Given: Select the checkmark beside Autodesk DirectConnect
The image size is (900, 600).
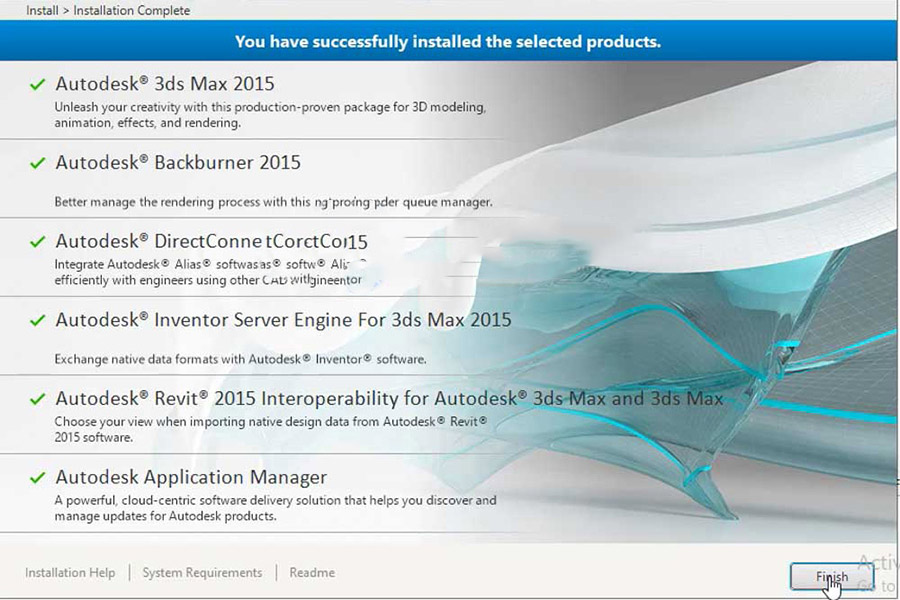Looking at the screenshot, I should coord(38,242).
